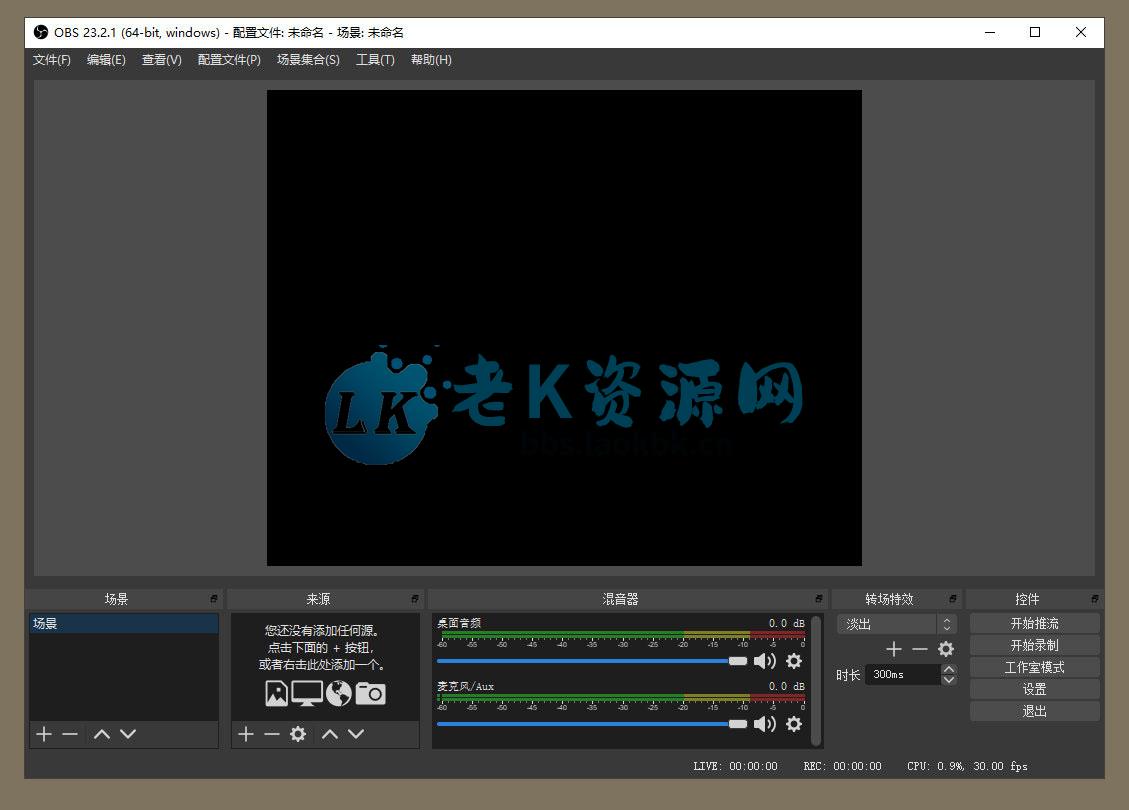Open 设置 from controls panel
1129x810 pixels.
coord(1035,689)
